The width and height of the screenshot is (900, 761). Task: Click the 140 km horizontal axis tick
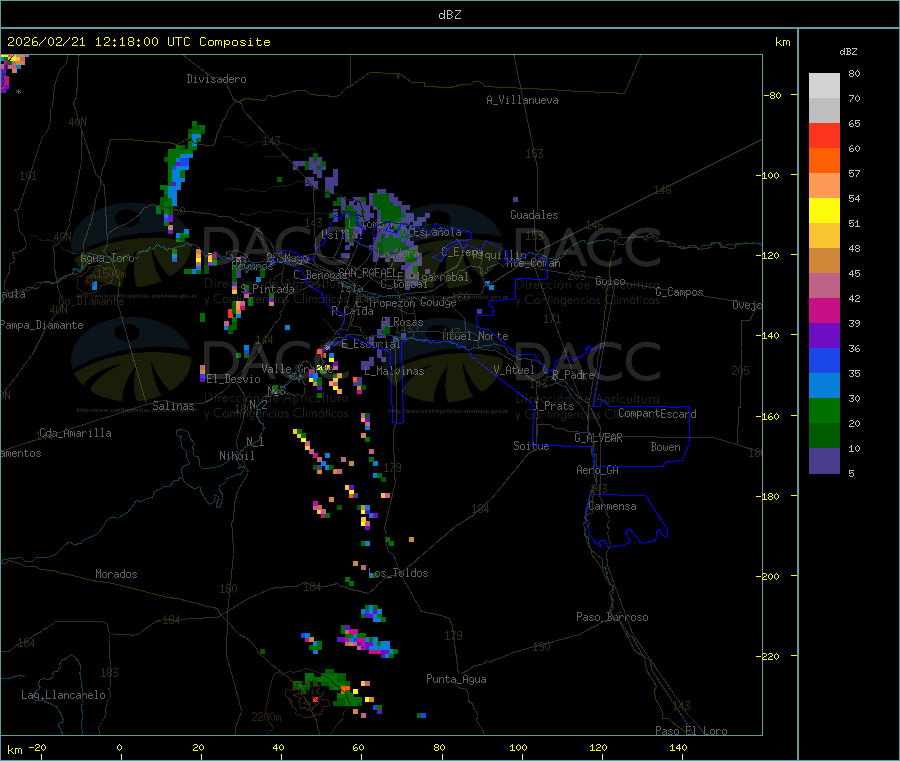pos(678,747)
